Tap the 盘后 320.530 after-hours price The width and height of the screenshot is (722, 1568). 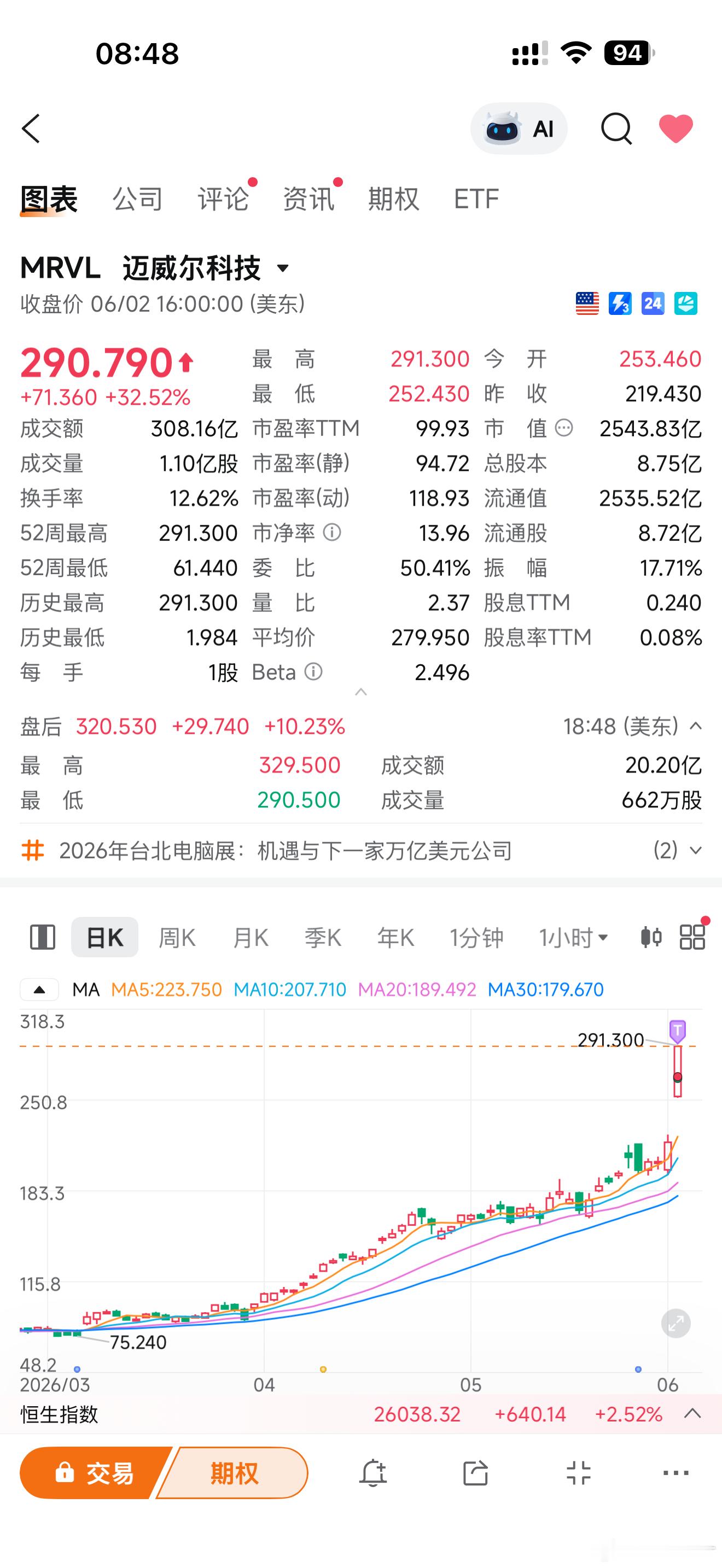tap(117, 726)
